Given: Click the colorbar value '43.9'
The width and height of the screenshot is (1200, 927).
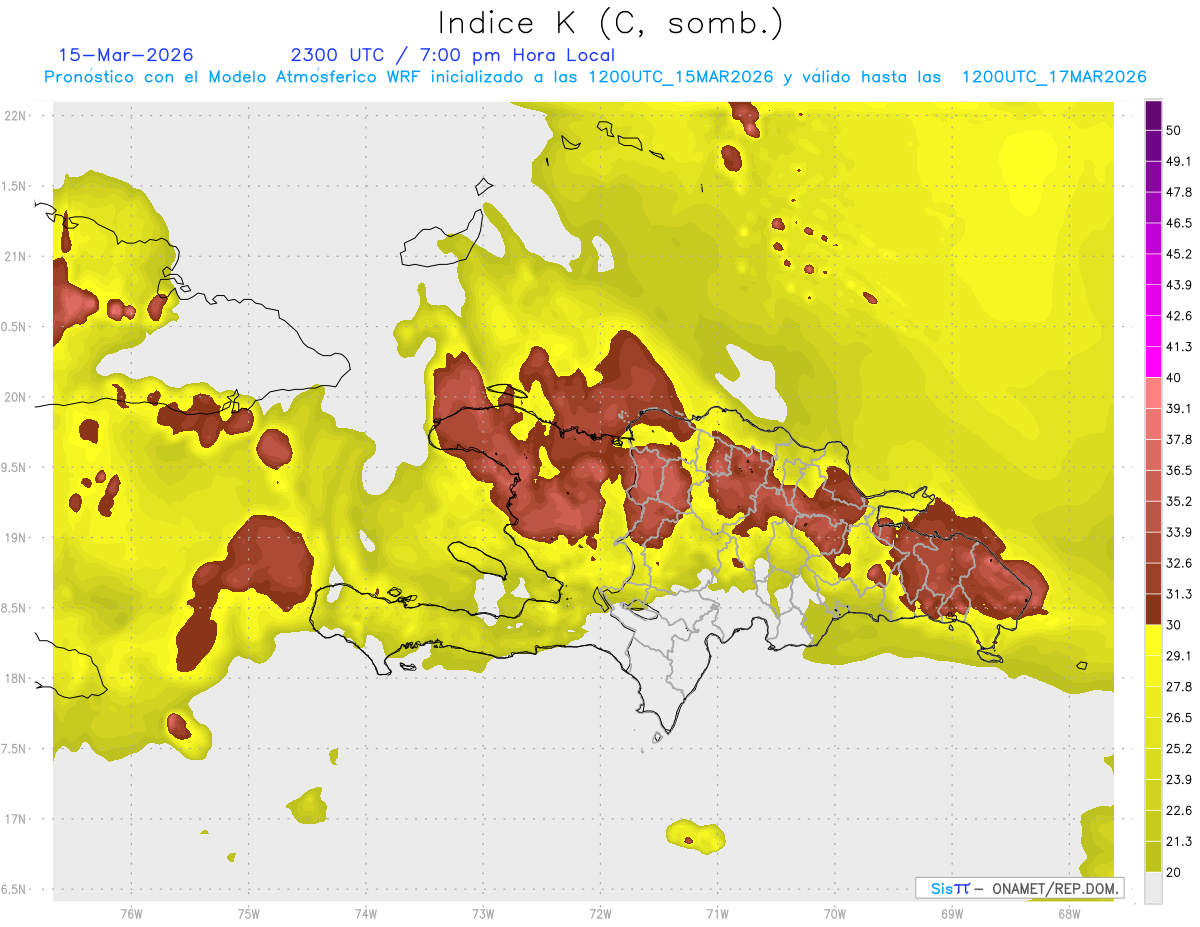Looking at the screenshot, I should pos(1179,285).
